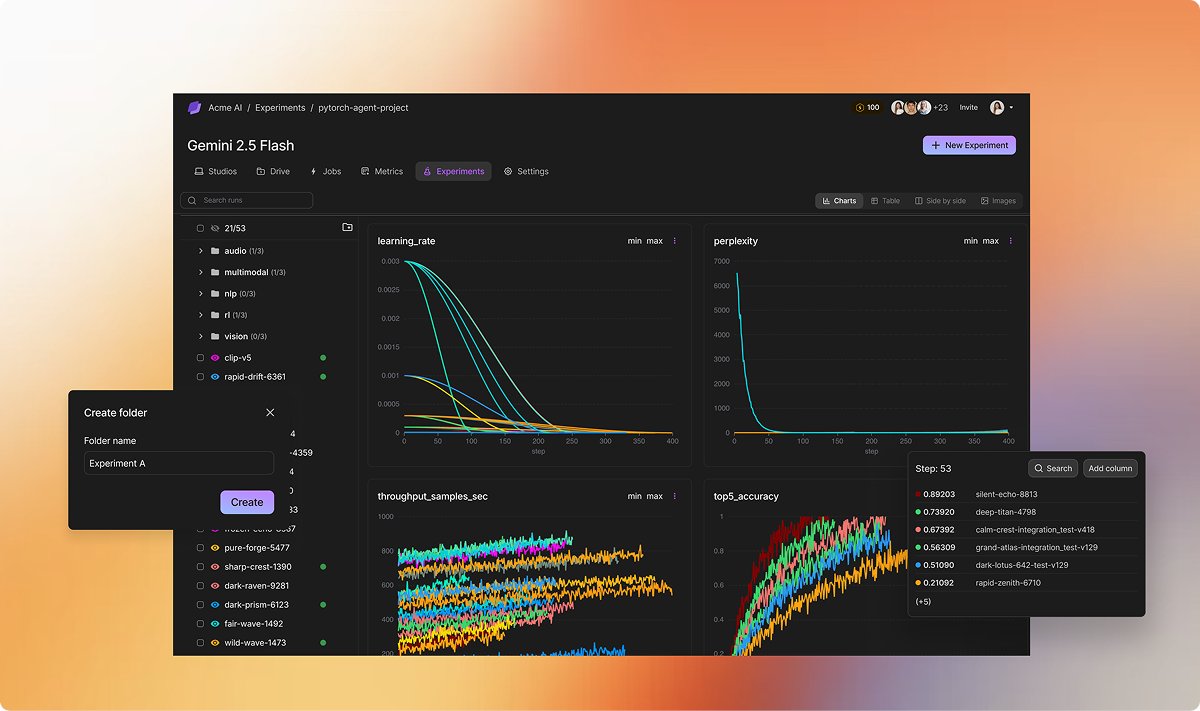This screenshot has height=711, width=1200.
Task: Click the Folder name input field
Action: coord(179,463)
